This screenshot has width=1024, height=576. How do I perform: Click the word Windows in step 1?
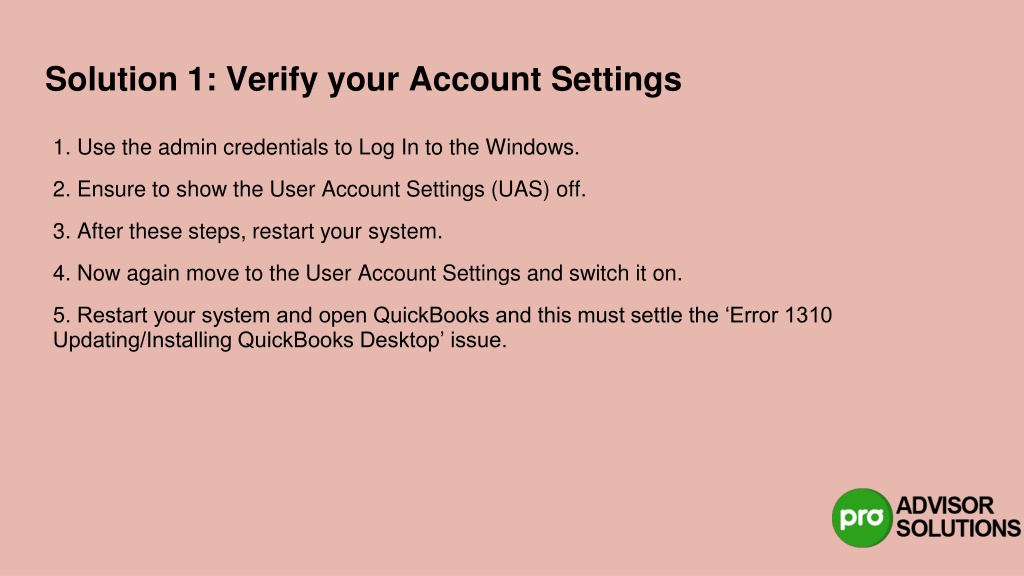(x=529, y=148)
